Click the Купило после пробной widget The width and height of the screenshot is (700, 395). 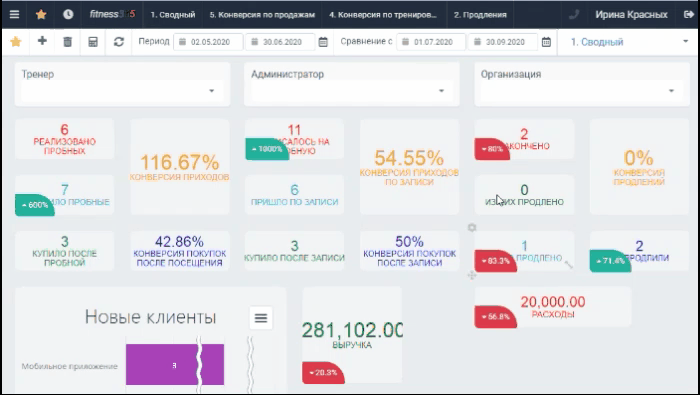[x=64, y=251]
